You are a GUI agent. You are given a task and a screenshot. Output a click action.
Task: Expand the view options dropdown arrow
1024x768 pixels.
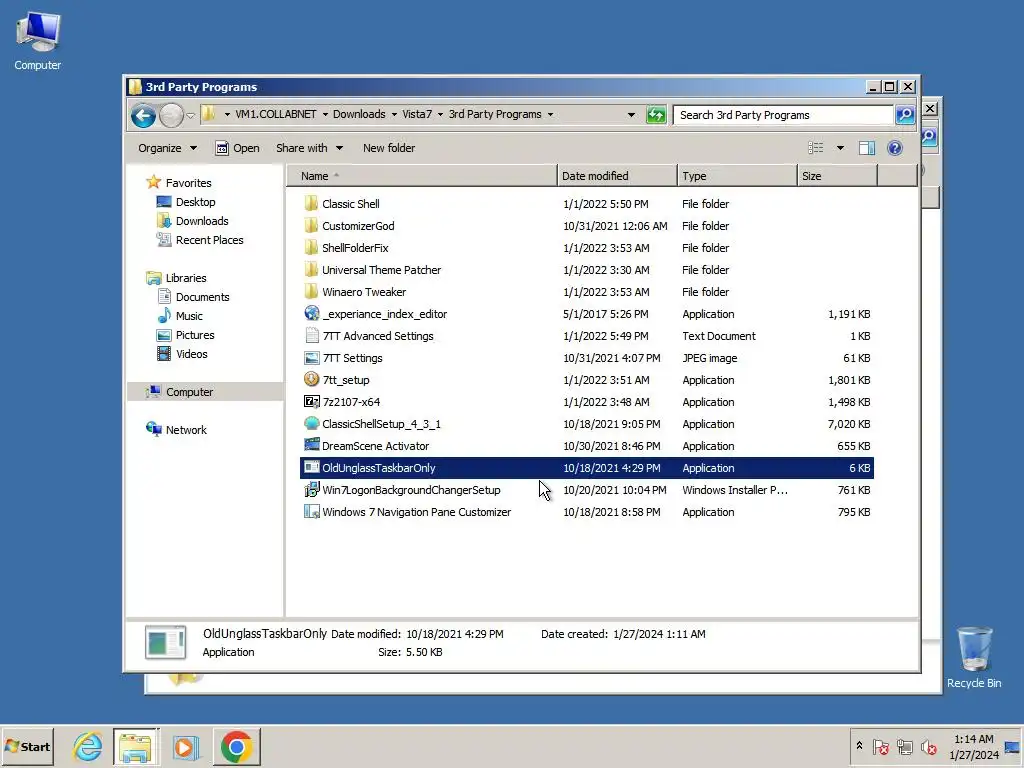(x=840, y=148)
